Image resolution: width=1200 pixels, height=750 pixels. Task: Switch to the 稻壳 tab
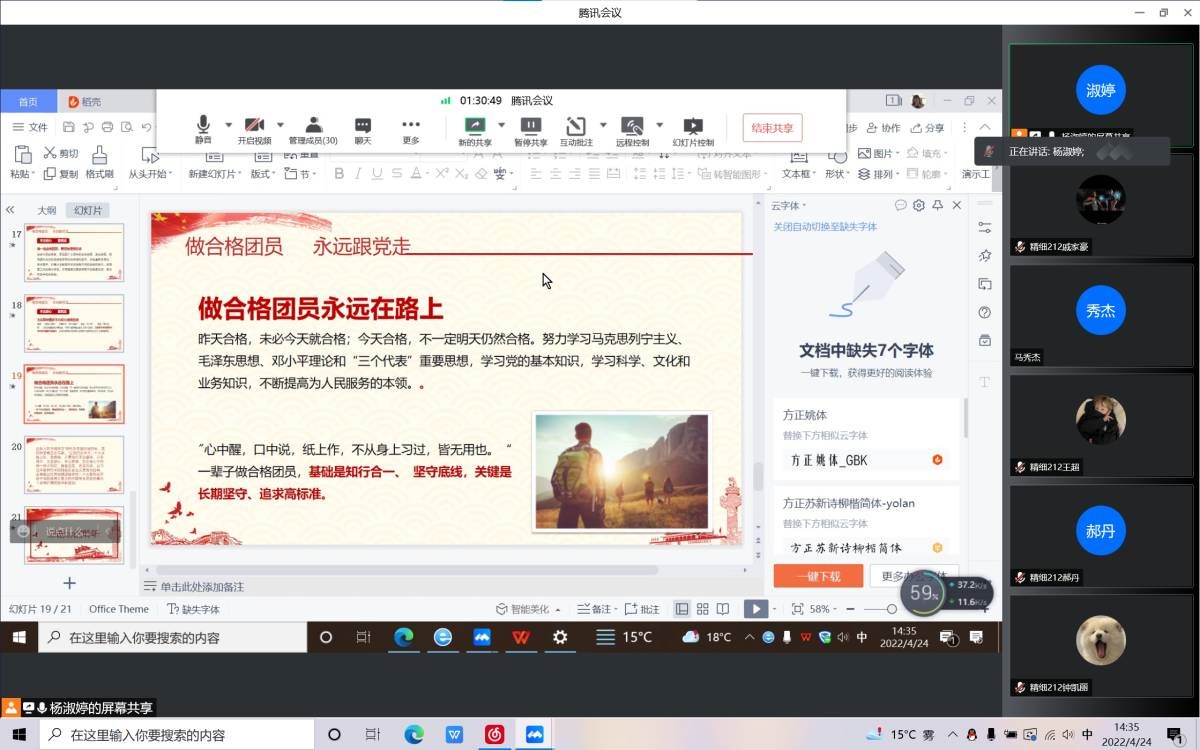click(x=85, y=101)
